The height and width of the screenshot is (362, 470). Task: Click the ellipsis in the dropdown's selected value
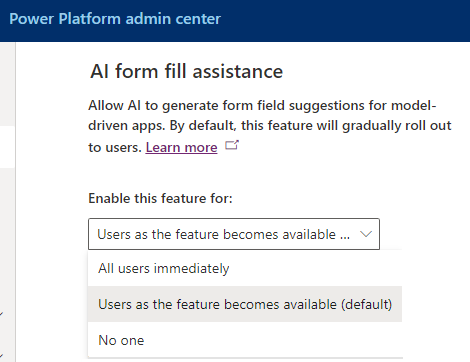click(x=345, y=235)
